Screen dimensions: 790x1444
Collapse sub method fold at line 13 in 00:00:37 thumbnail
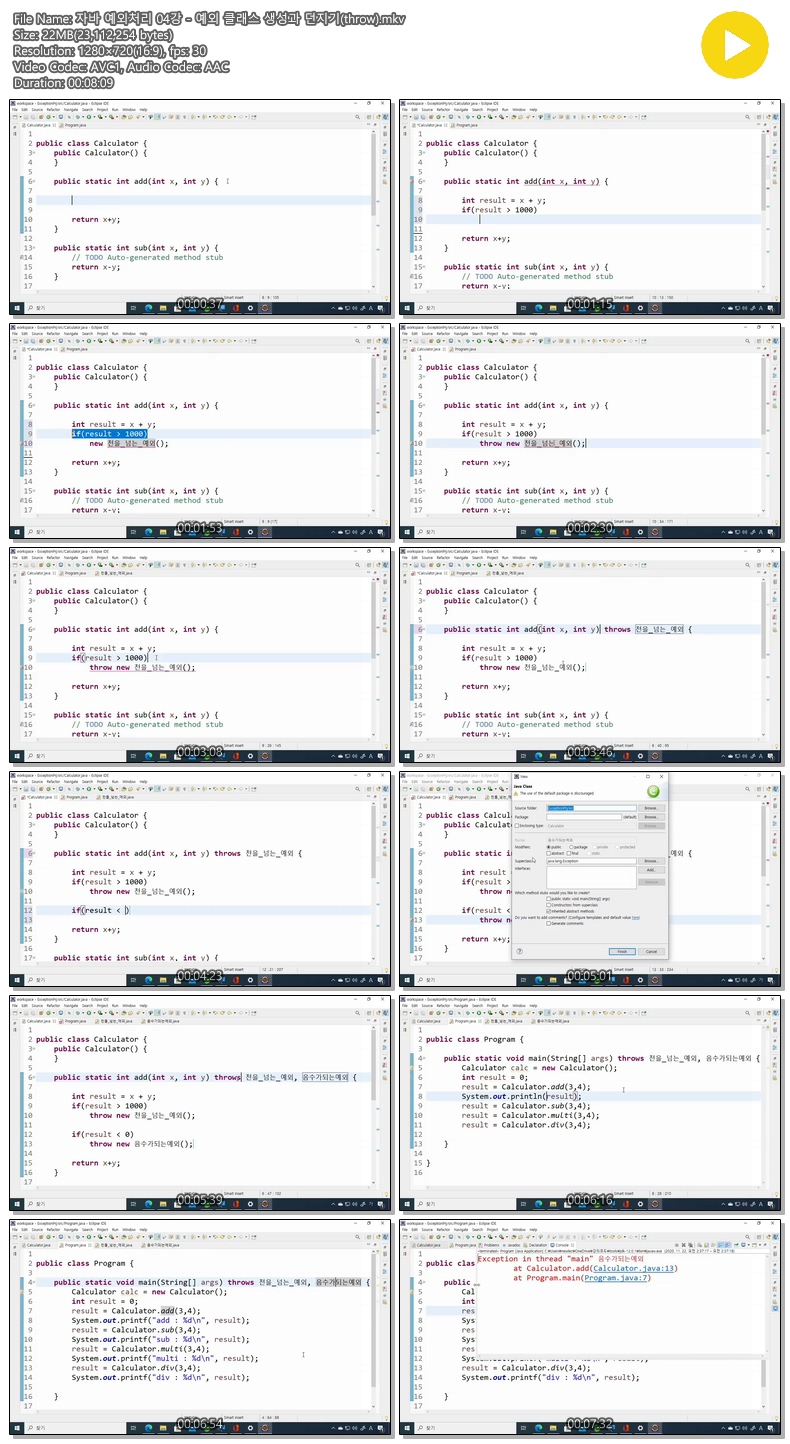coord(33,248)
